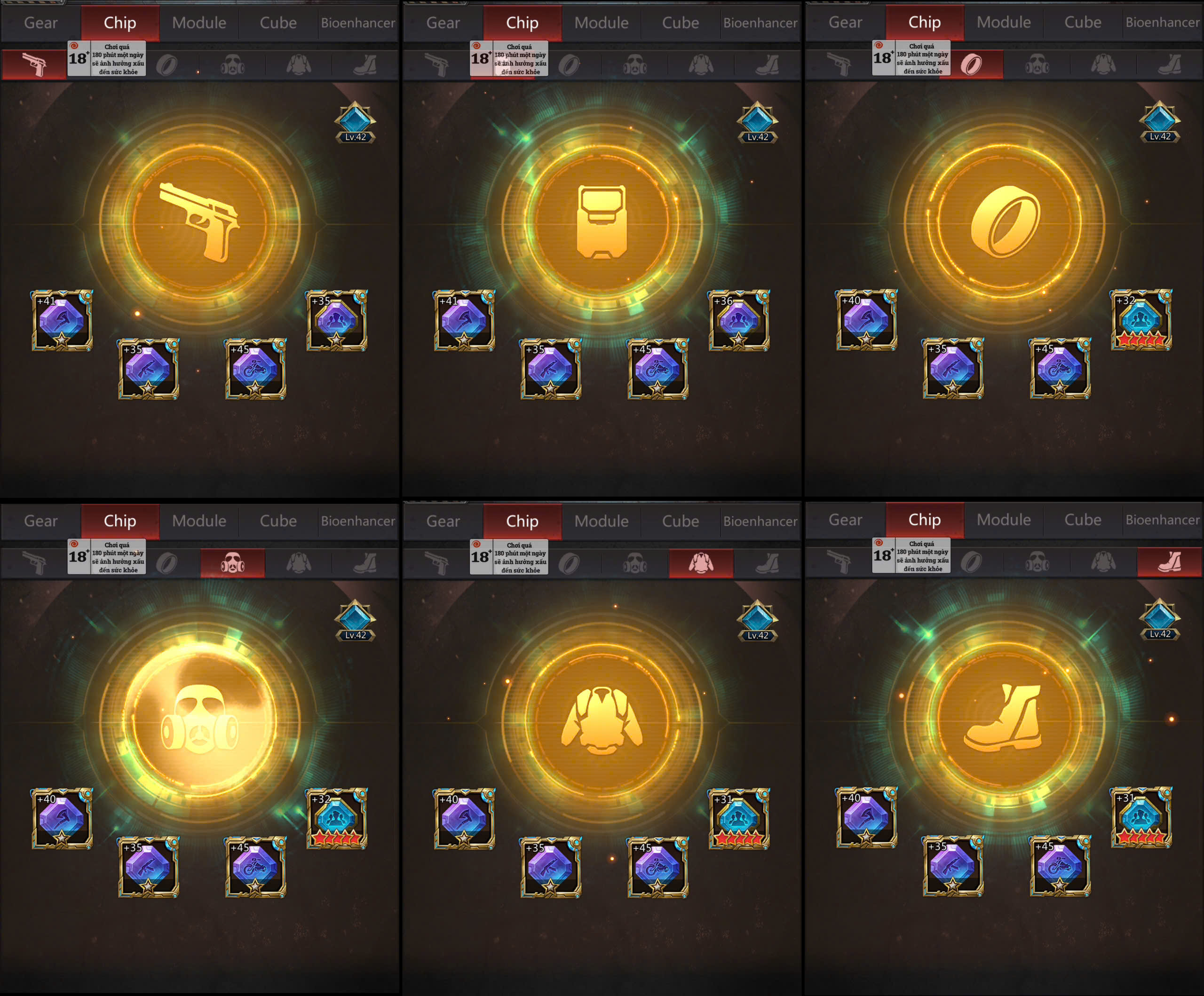Viewport: 1204px width, 996px height.
Task: Go to Gear tab above the jacket emblem
Action: (x=443, y=521)
